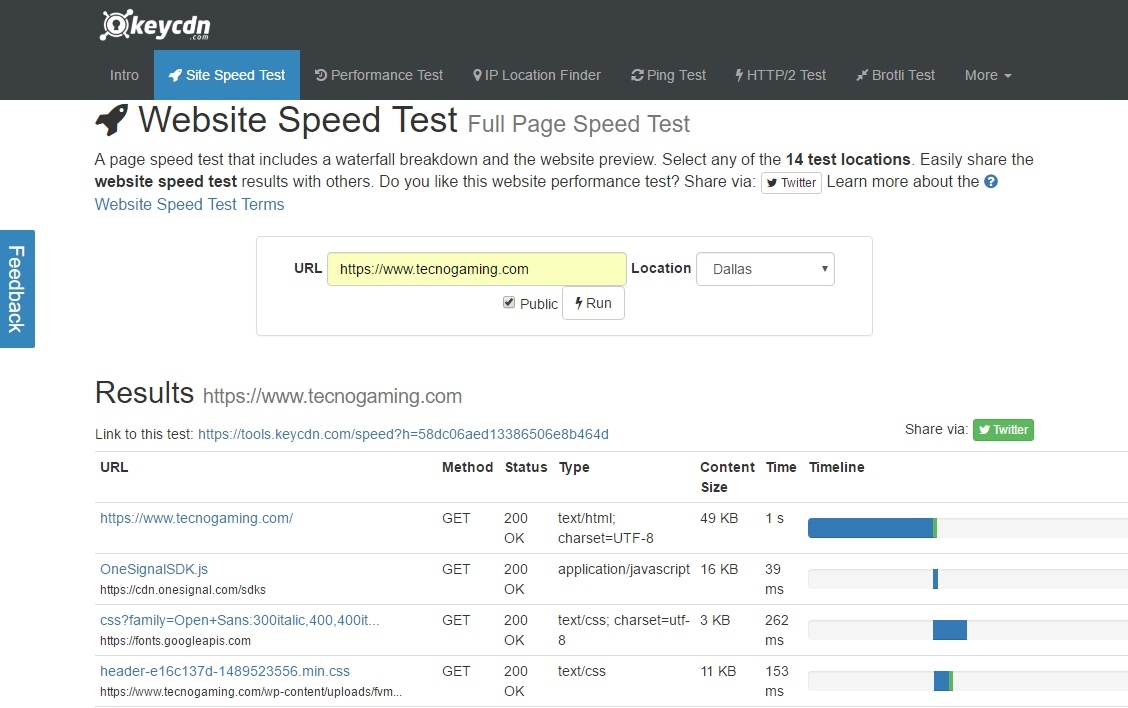Open the help question mark icon
Viewport: 1128px width, 708px height.
point(991,181)
